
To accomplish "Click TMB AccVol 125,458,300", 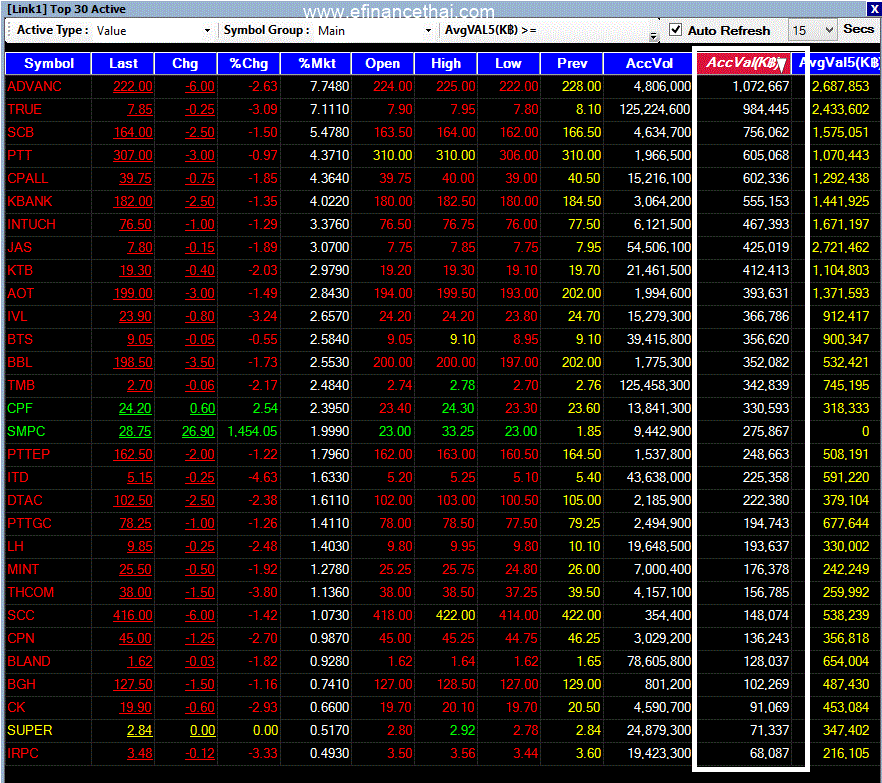I will coord(655,386).
